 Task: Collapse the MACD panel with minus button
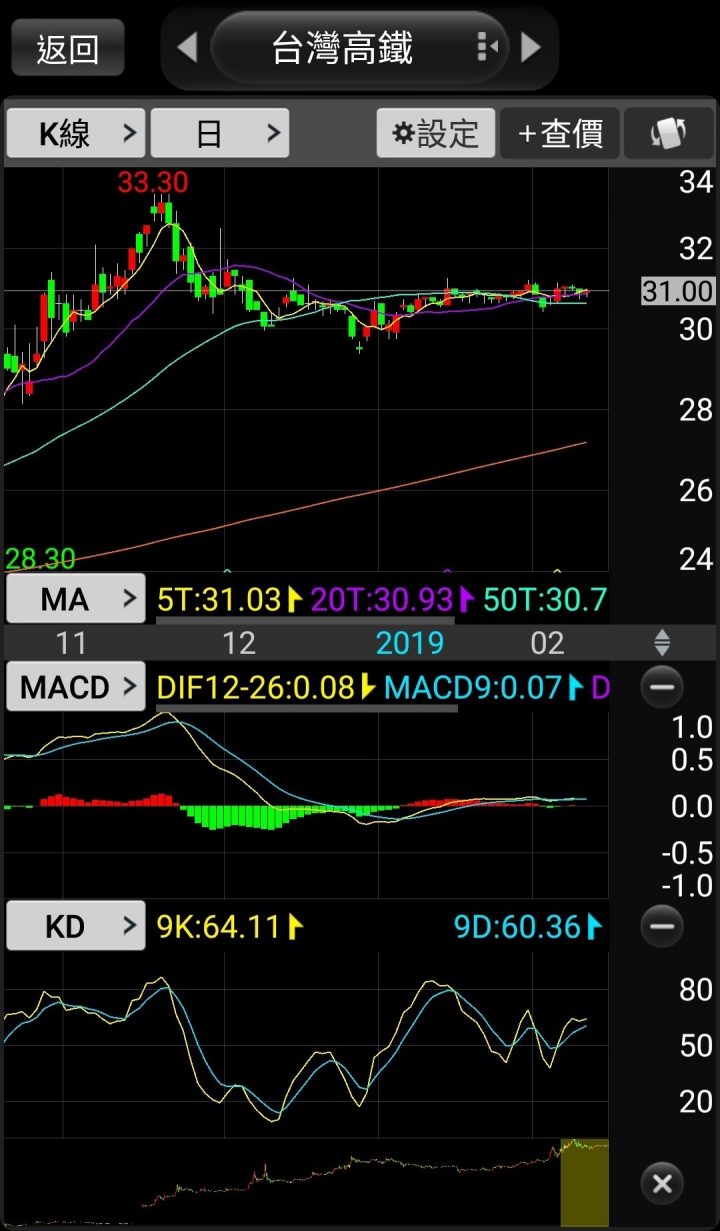click(x=661, y=687)
